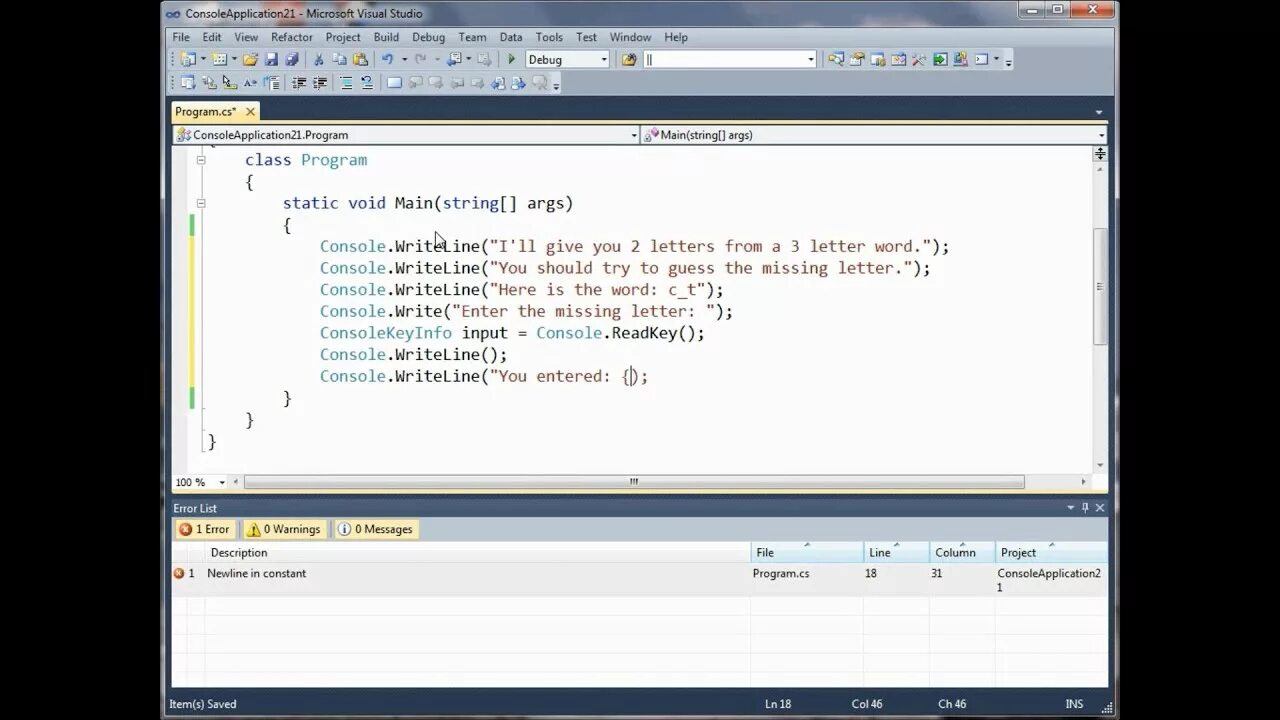Toggle the 0 Warnings filter button

point(284,529)
